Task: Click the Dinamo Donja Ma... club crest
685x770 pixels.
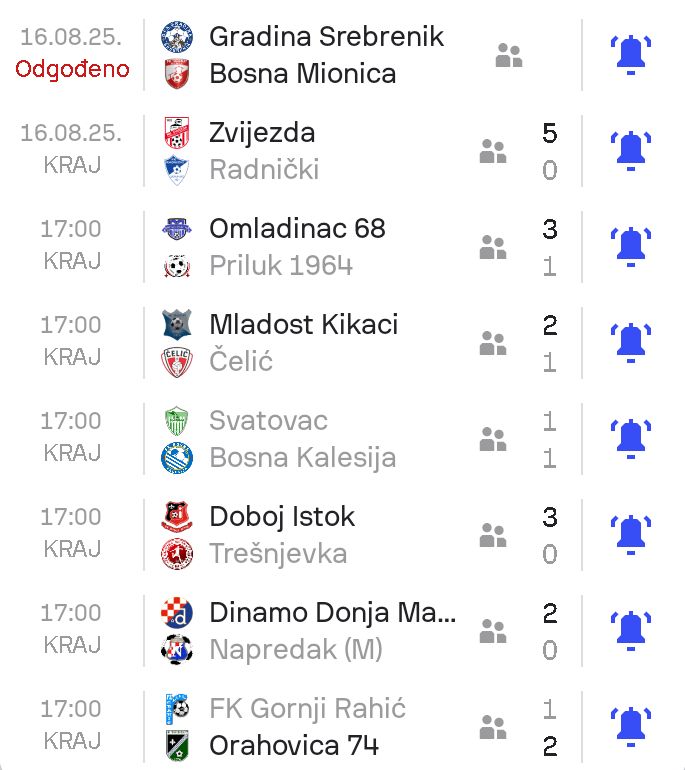Action: pyautogui.click(x=177, y=613)
